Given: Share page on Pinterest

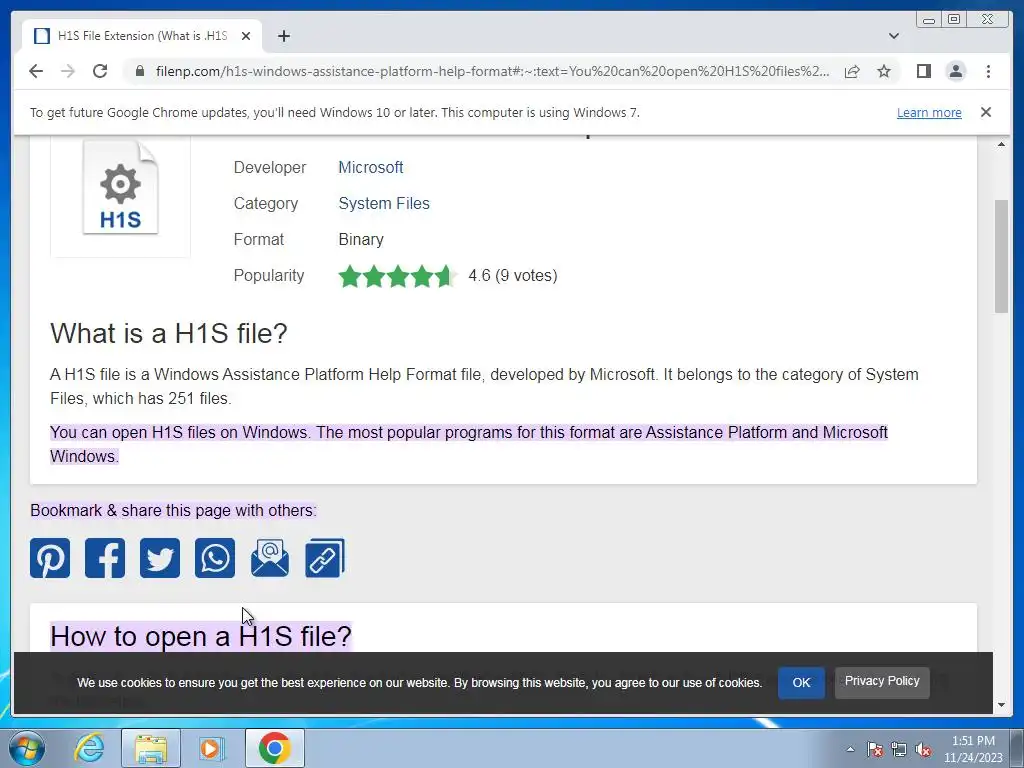Looking at the screenshot, I should point(50,558).
